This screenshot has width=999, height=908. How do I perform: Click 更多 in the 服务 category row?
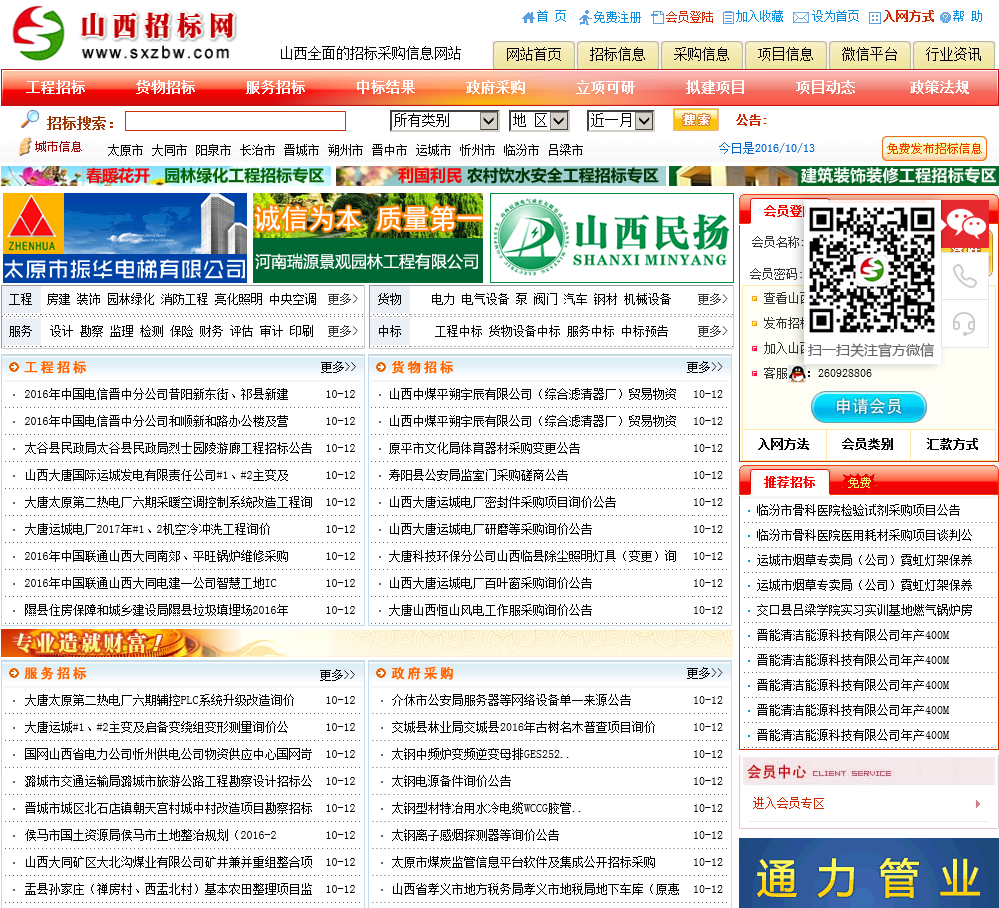(x=343, y=331)
